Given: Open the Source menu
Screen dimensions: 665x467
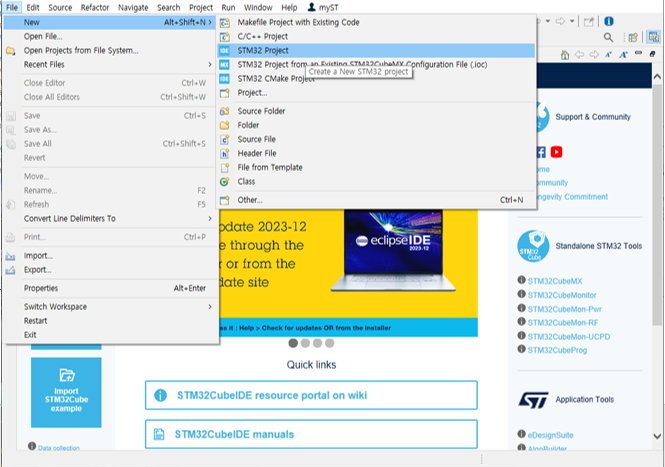Looking at the screenshot, I should click(x=60, y=7).
